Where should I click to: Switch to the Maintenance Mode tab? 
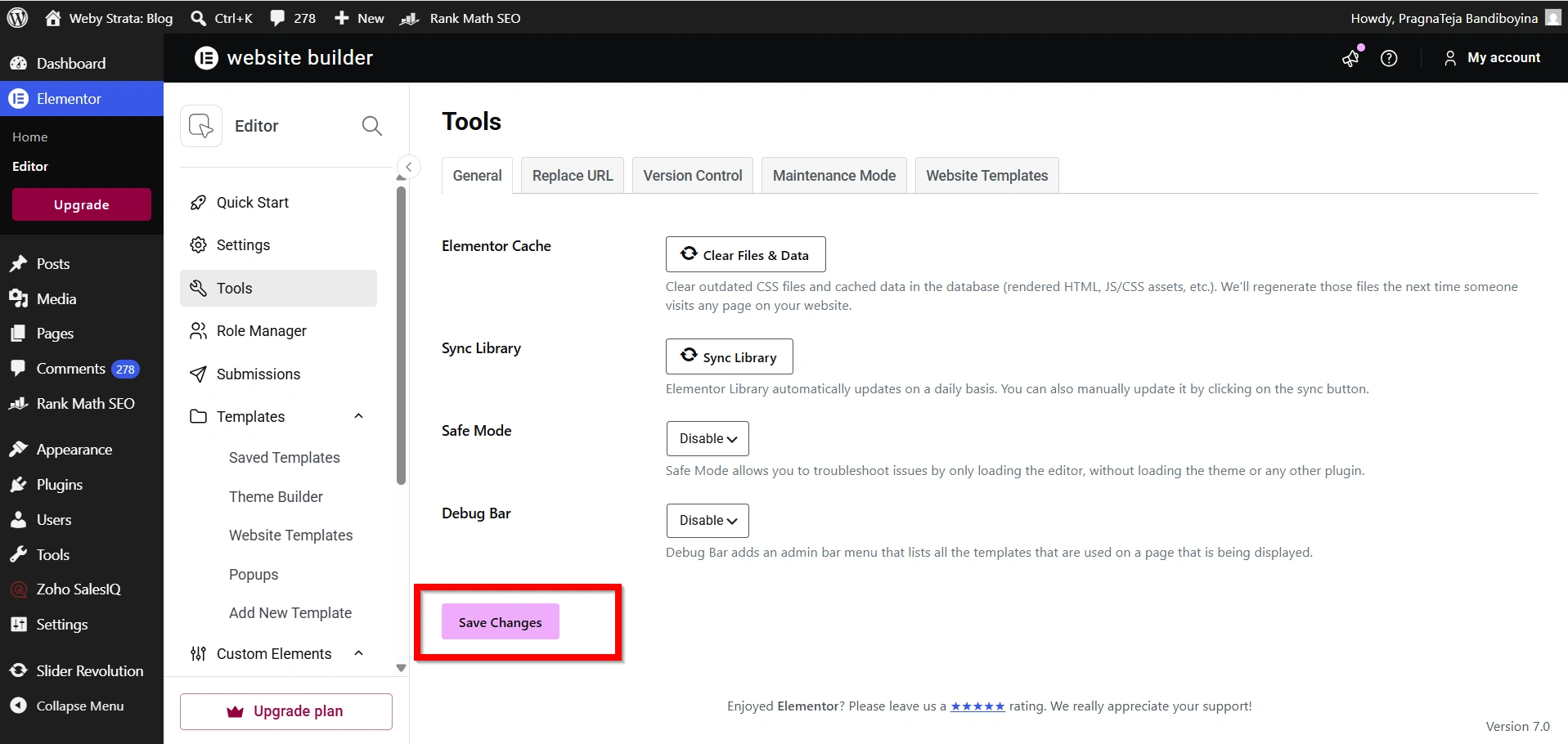[834, 176]
